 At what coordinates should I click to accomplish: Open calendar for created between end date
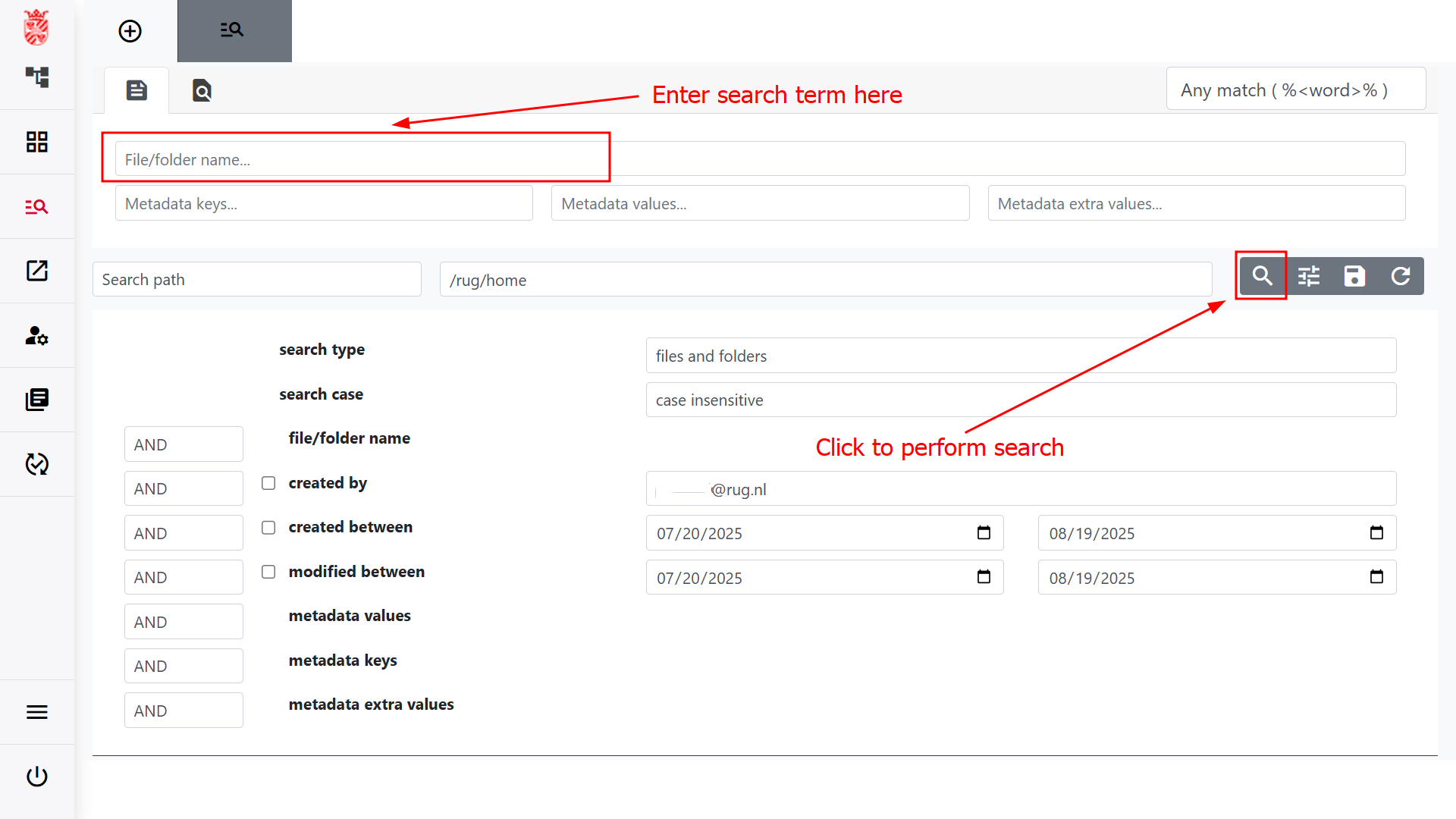pyautogui.click(x=1376, y=532)
